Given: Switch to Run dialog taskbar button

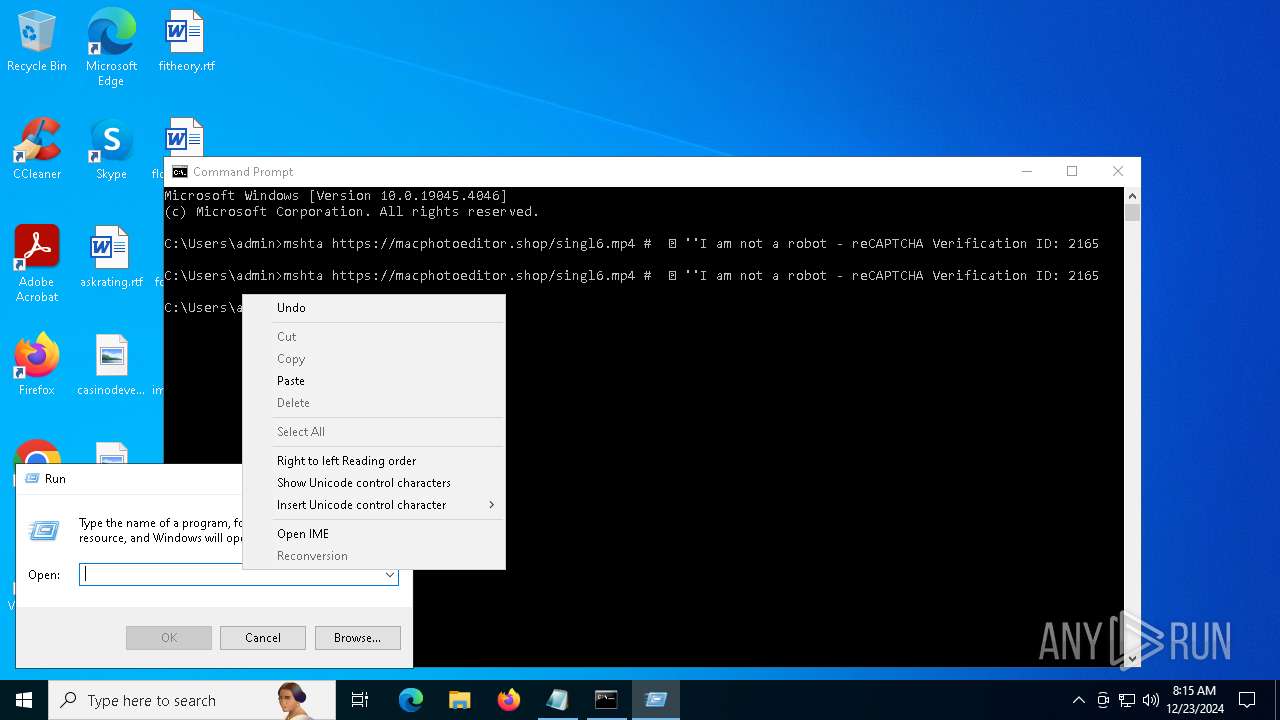Looking at the screenshot, I should pyautogui.click(x=656, y=700).
